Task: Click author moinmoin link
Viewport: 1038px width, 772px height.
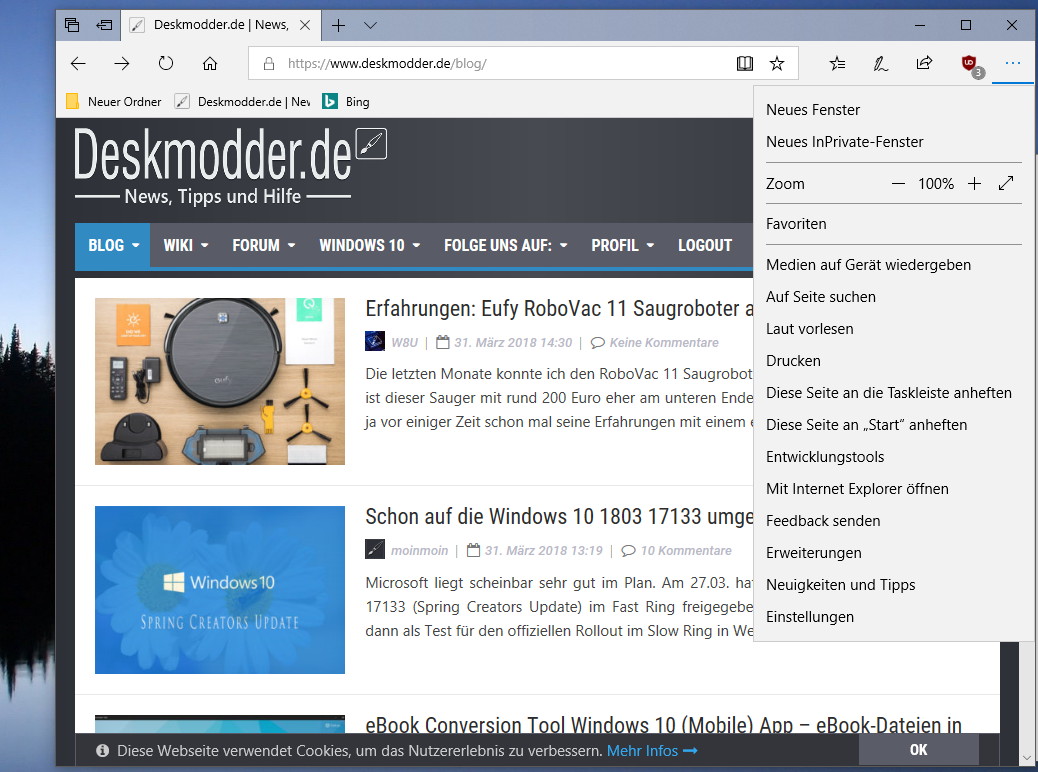Action: tap(419, 551)
